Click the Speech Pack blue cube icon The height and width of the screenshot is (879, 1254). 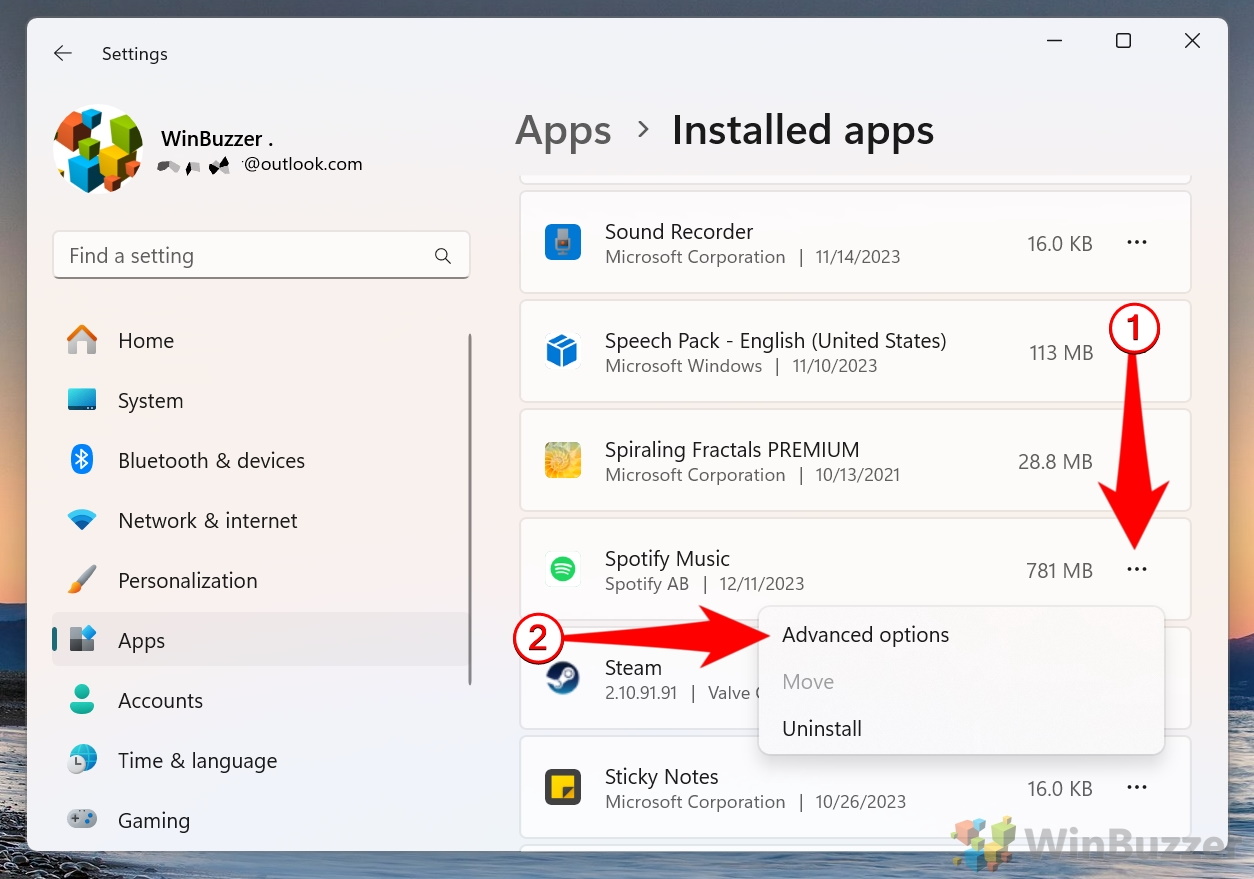[x=563, y=352]
